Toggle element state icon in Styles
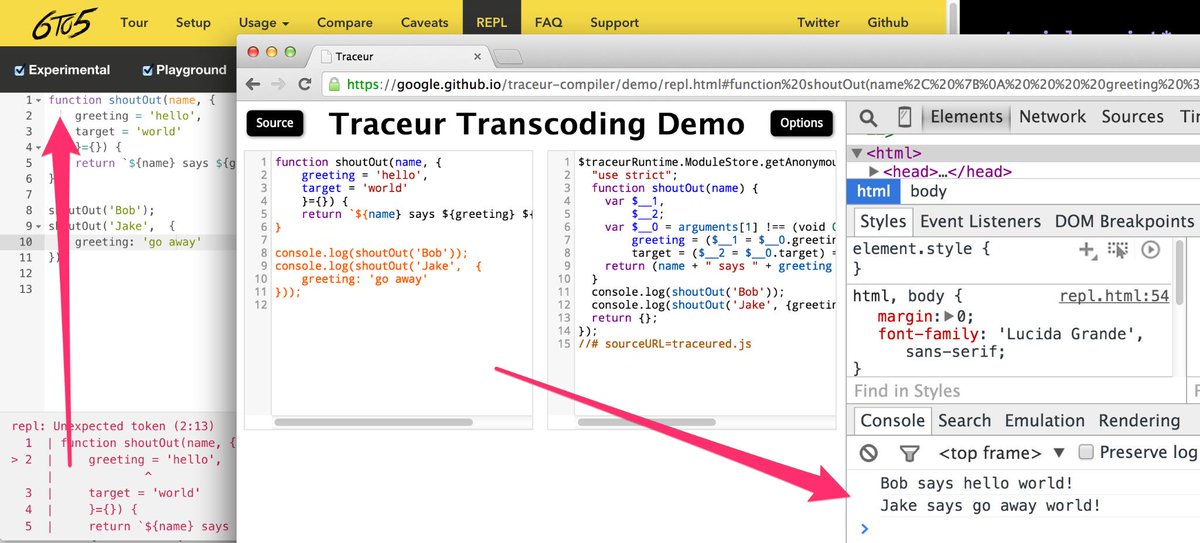Image resolution: width=1200 pixels, height=543 pixels. [1119, 250]
